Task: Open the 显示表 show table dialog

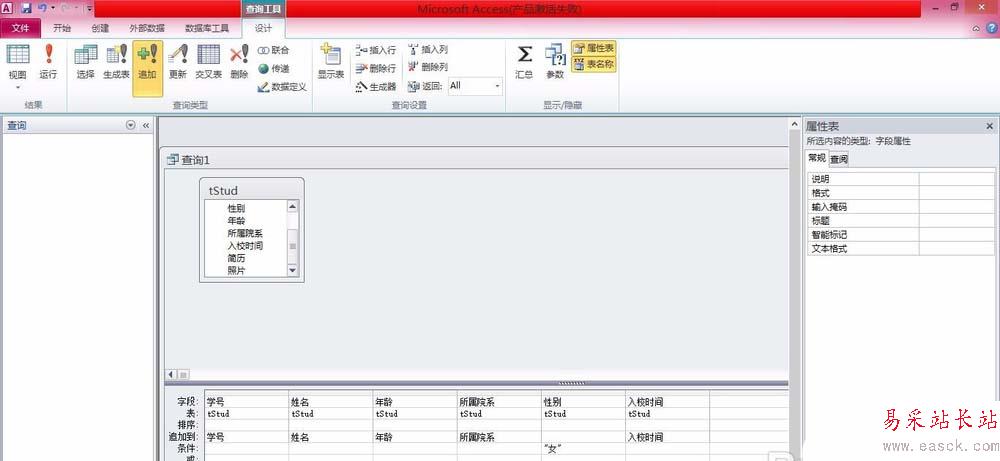Action: click(x=331, y=62)
